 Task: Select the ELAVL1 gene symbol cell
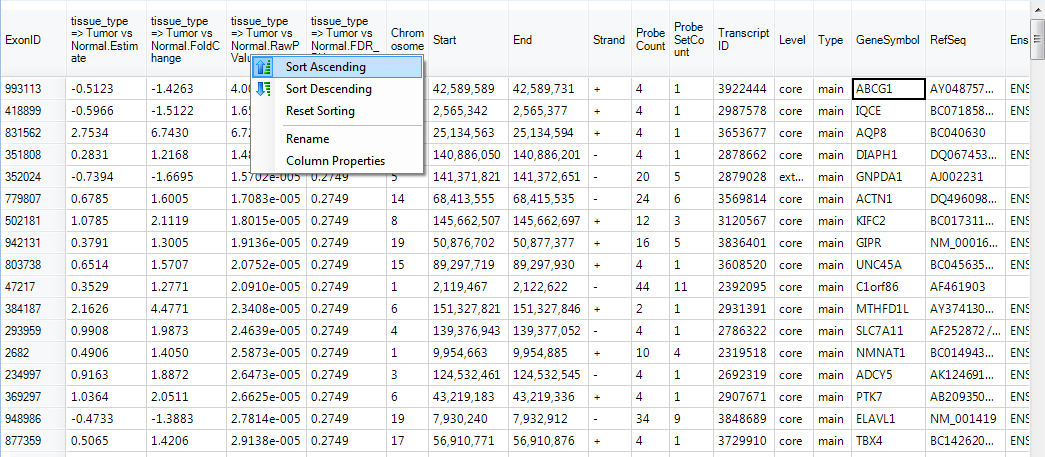[888, 418]
